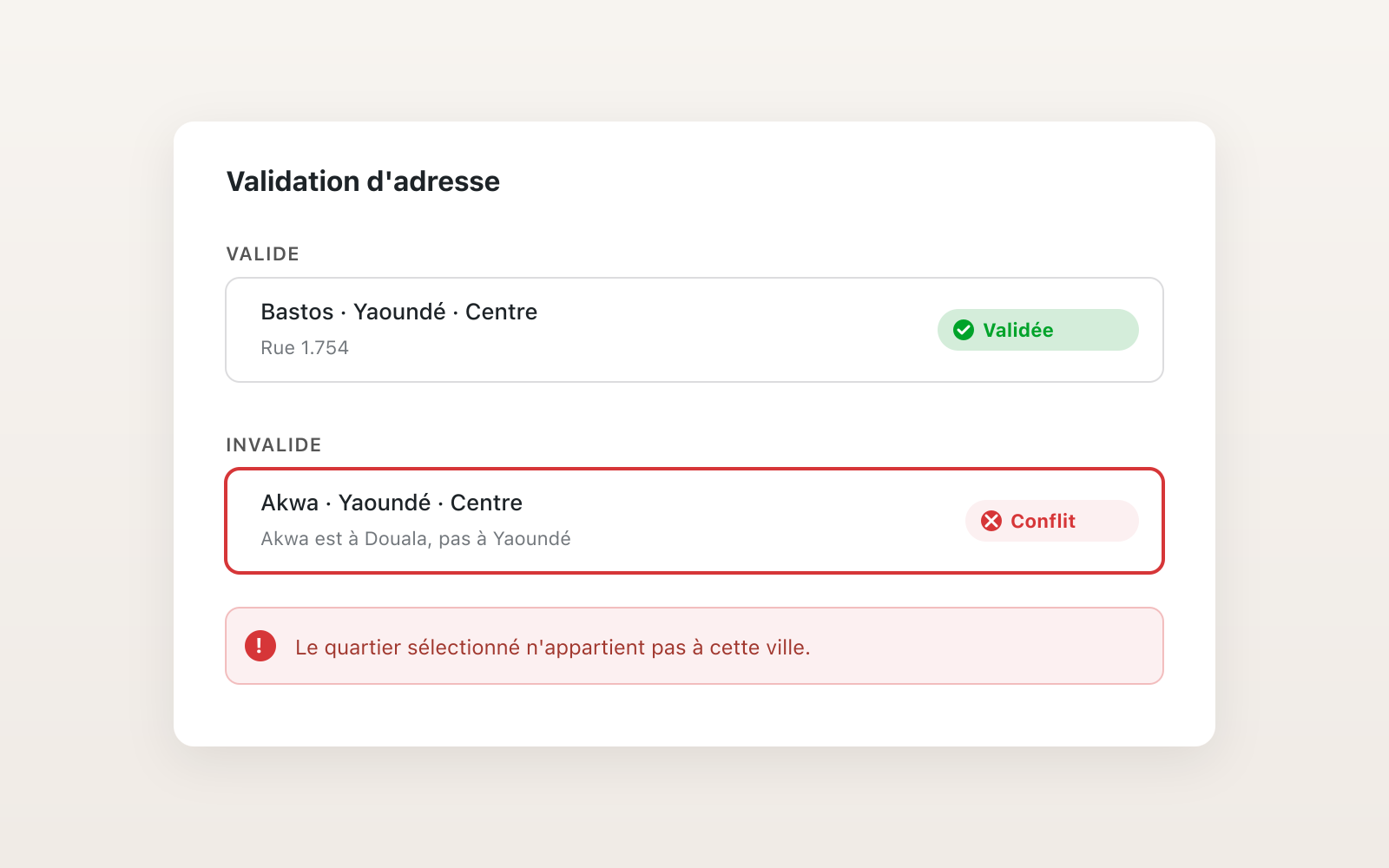Click 'Akwa est à Douala, pas à Yaoundé' text
This screenshot has width=1389, height=868.
pos(416,539)
